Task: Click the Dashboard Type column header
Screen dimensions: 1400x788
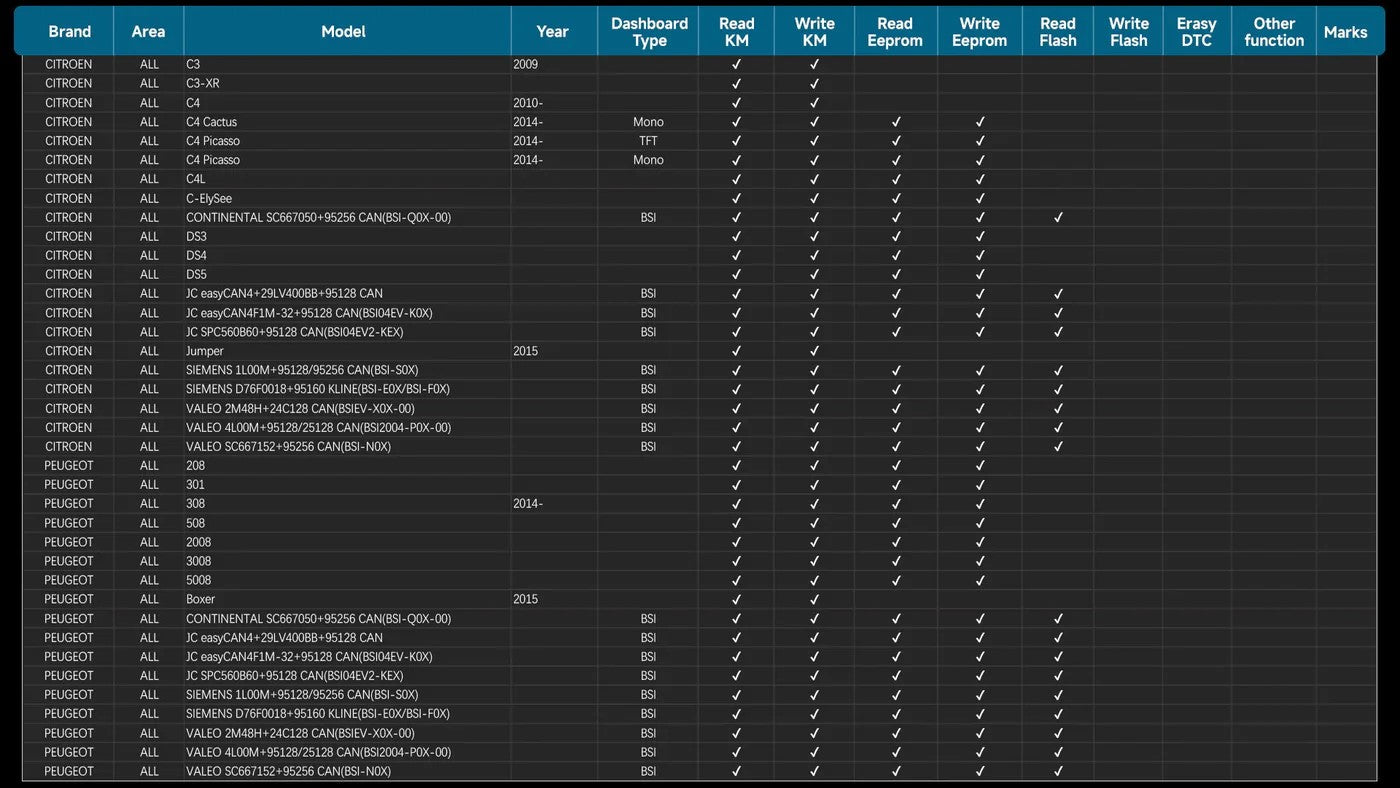Action: [649, 32]
